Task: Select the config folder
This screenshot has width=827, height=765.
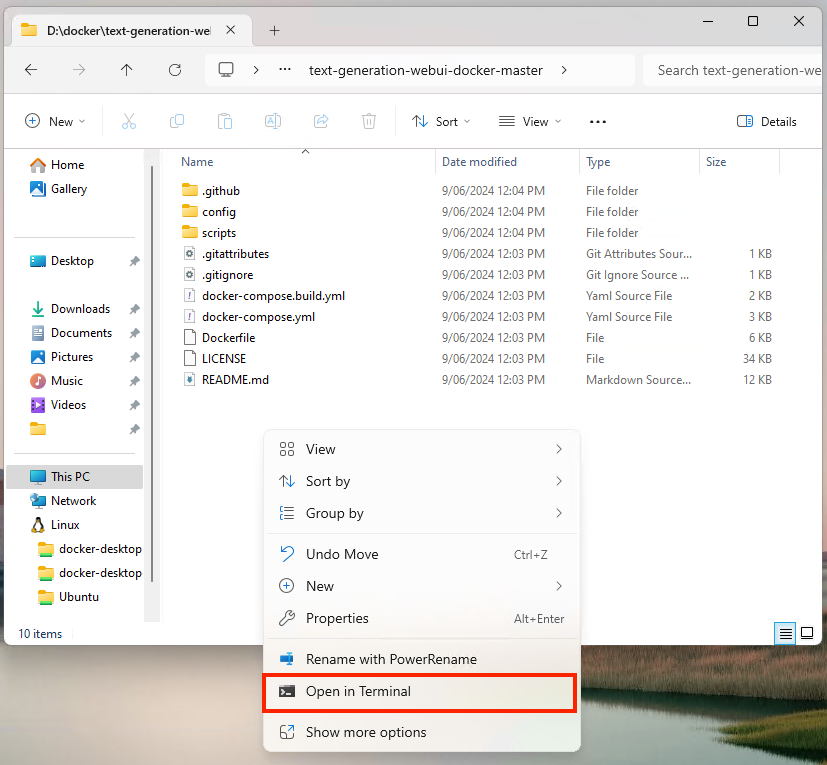Action: (218, 212)
